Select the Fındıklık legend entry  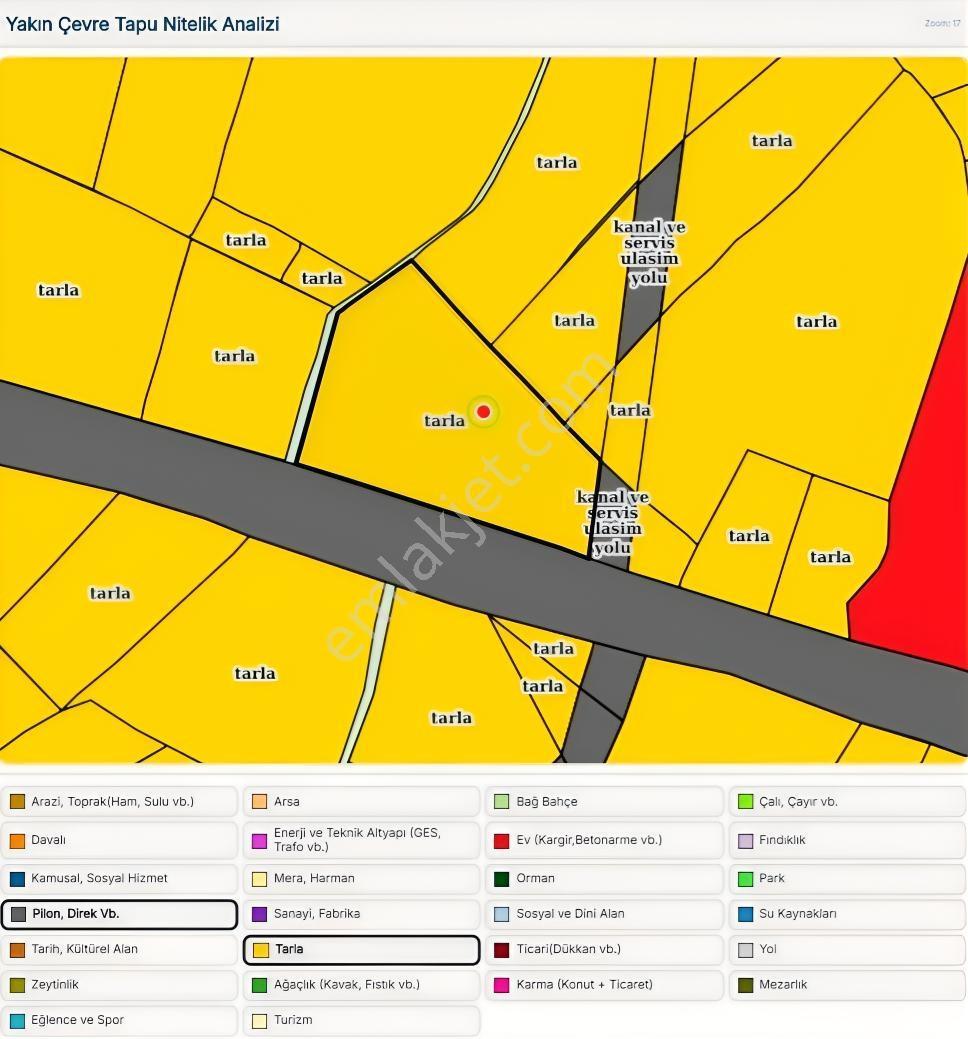[x=847, y=840]
